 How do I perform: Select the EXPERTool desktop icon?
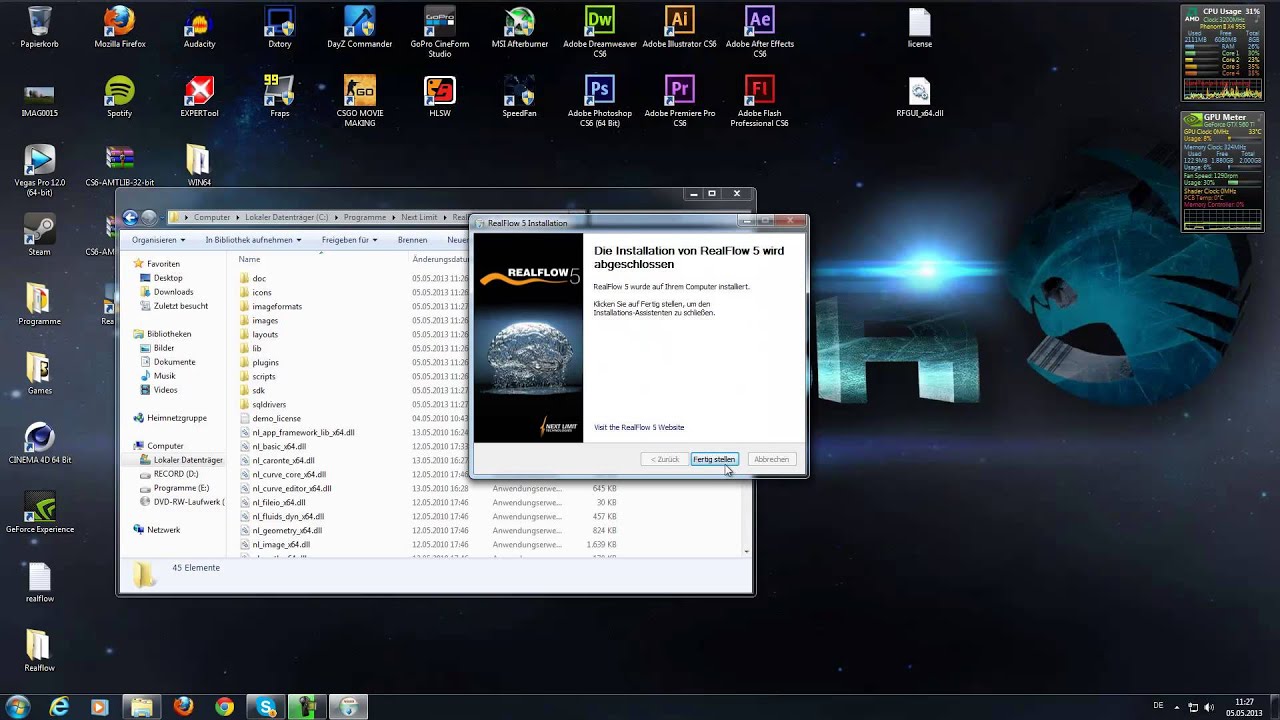200,97
